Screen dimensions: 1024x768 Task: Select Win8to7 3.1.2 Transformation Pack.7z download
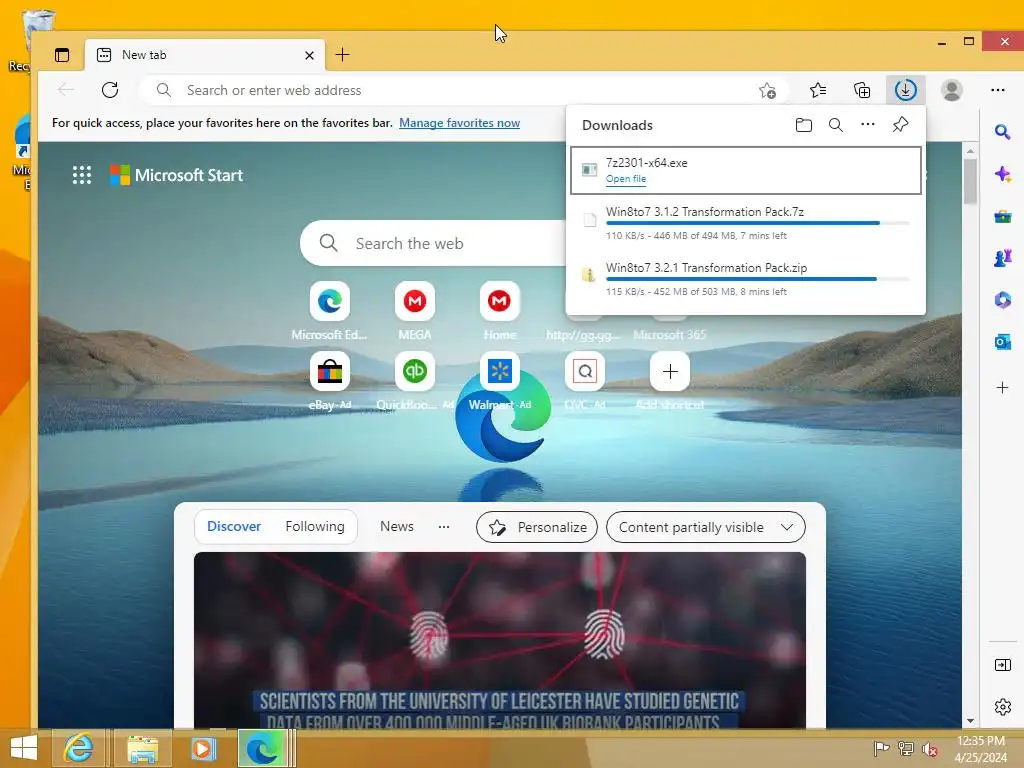coord(746,223)
